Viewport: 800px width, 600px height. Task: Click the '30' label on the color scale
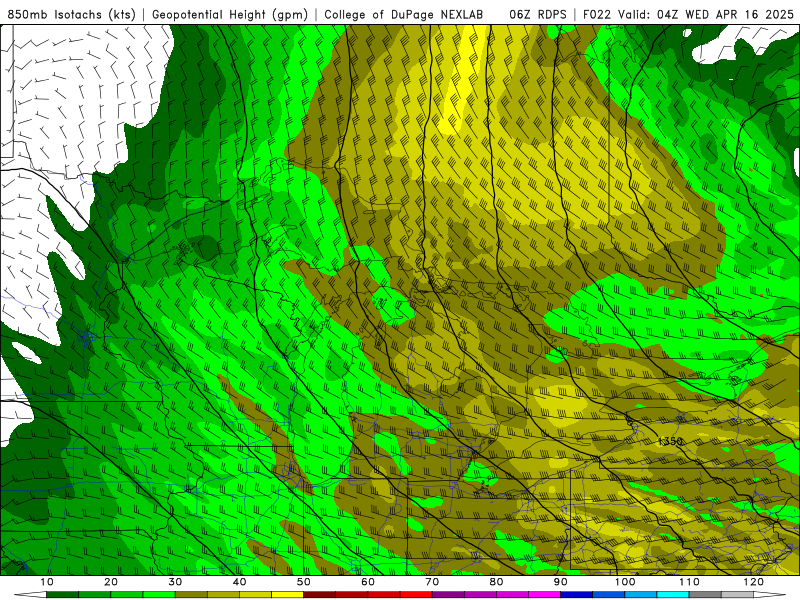[x=175, y=582]
